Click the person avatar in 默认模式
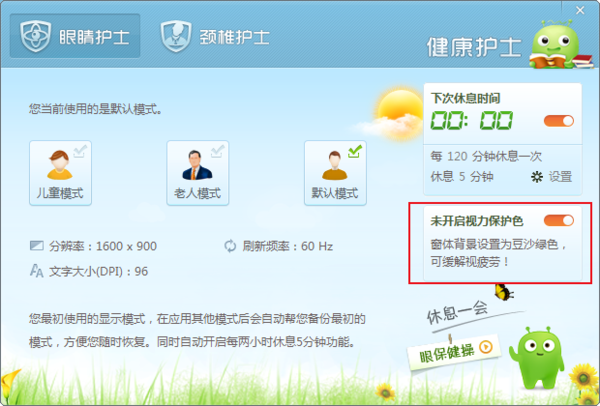Image resolution: width=600 pixels, height=406 pixels. [x=334, y=166]
